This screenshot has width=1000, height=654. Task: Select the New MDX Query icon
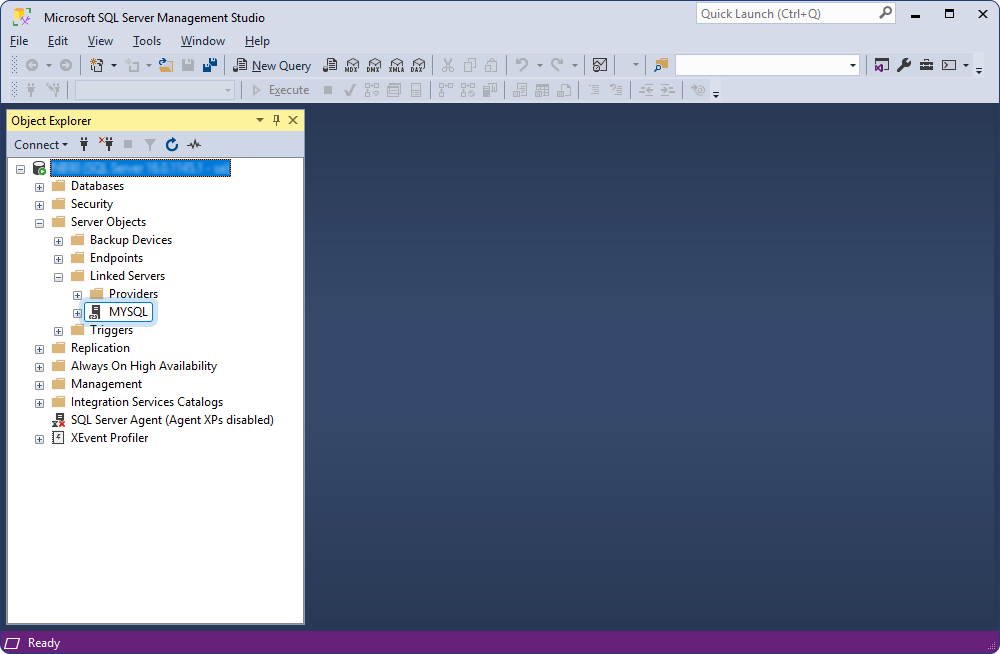352,65
